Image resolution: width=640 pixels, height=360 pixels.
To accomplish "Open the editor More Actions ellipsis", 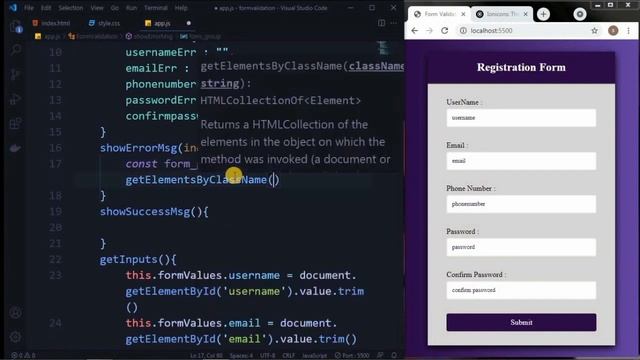I will pos(393,23).
